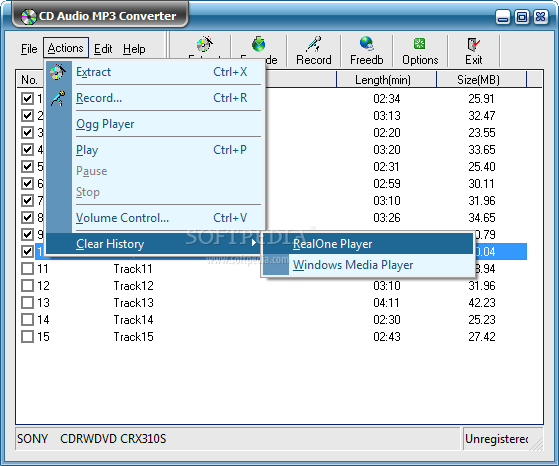Sort by the Length(min) column header

pos(386,80)
